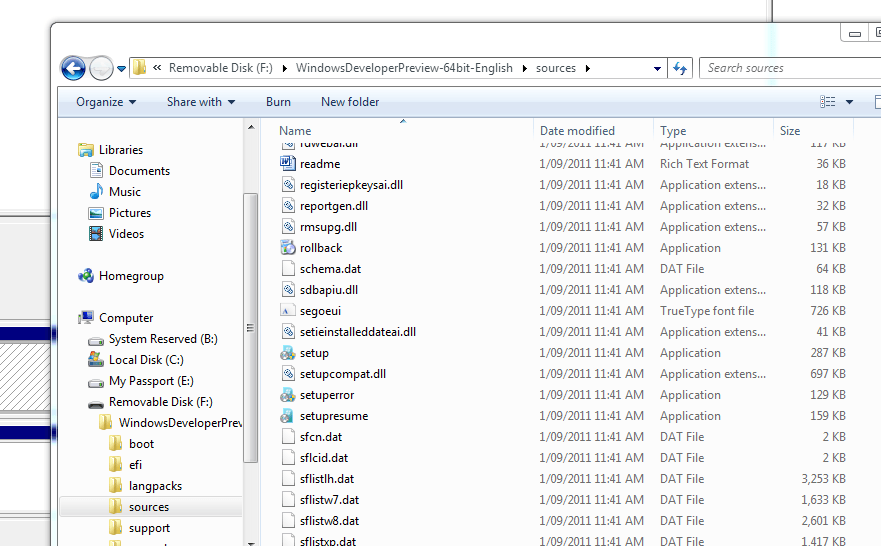
Task: Click TrueType font file type cell
Action: click(x=707, y=311)
